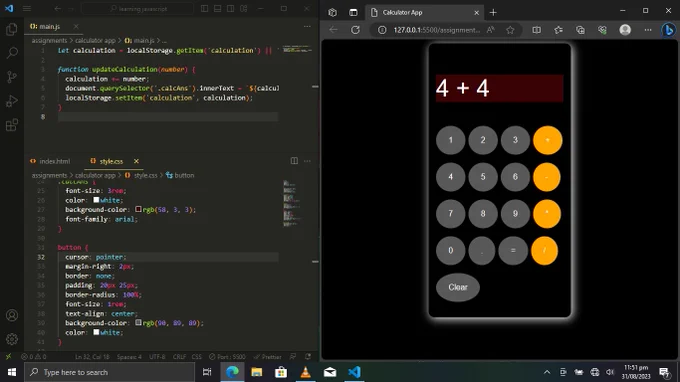Open the Explorer view in VS Code

[12, 29]
